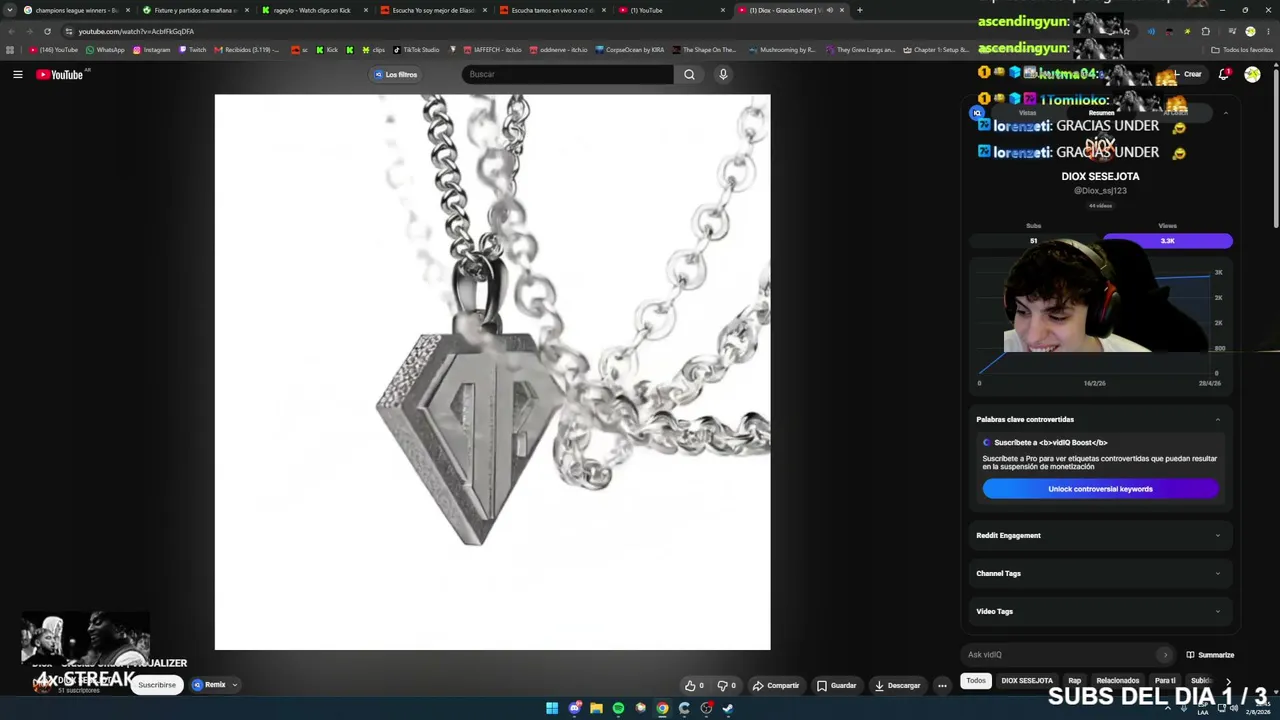The height and width of the screenshot is (720, 1280).
Task: Open the Chrome tab search dropdown
Action: coord(11,10)
